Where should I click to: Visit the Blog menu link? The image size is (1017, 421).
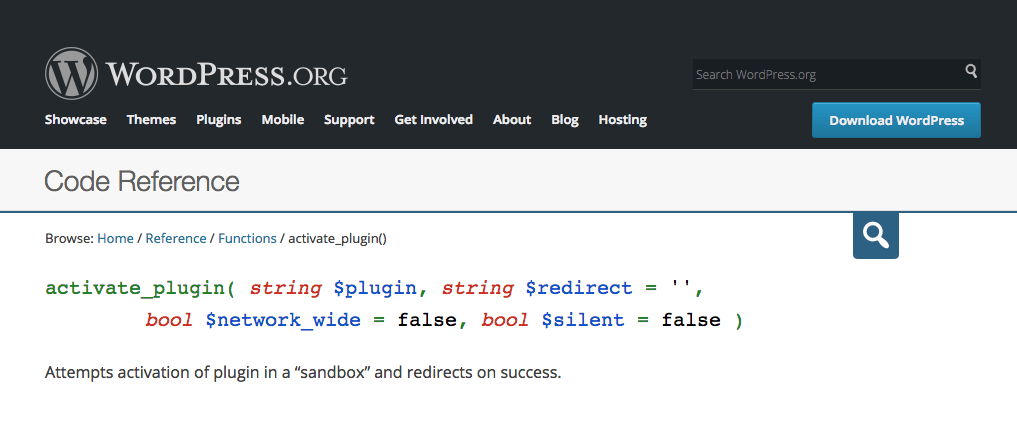pos(565,120)
